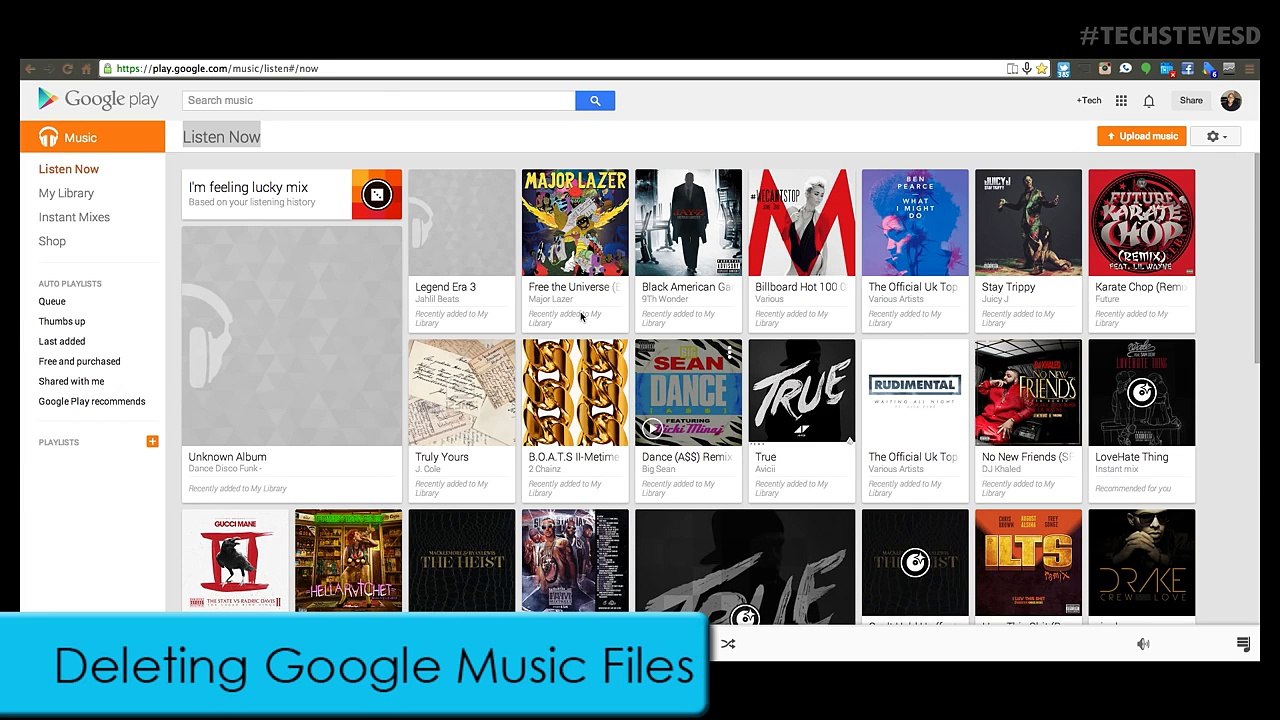Click the Facebook extension icon
The width and height of the screenshot is (1280, 720).
[1188, 69]
